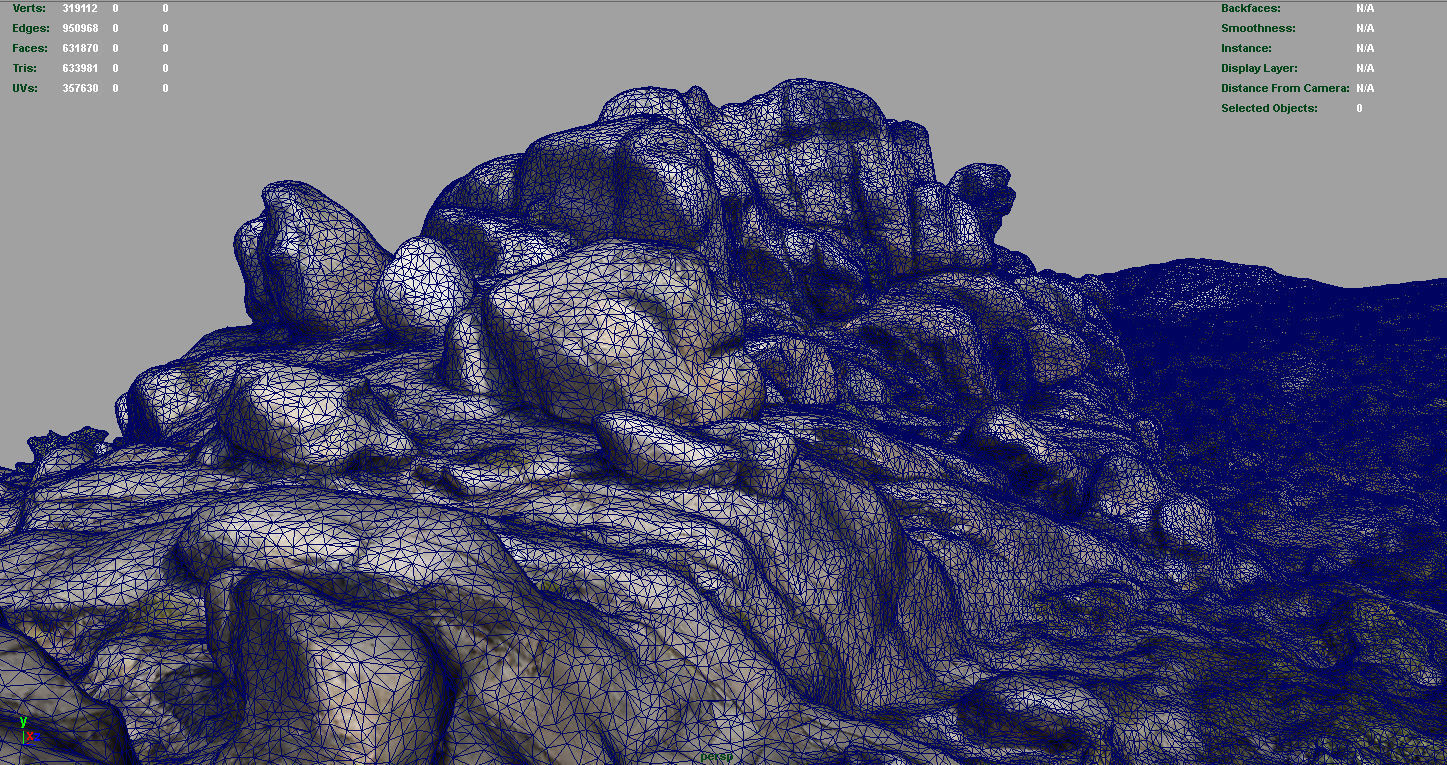Click the 'Faces:' HUD label
The width and height of the screenshot is (1447, 765).
30,48
